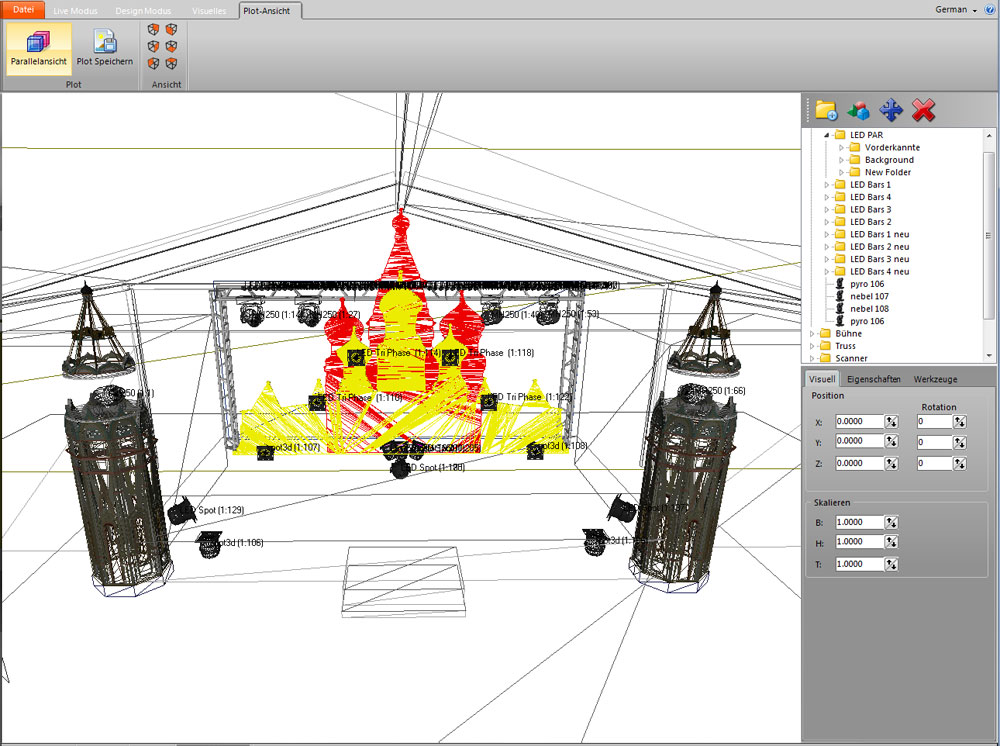The height and width of the screenshot is (746, 1000).
Task: Expand the LED Bars 1 folder
Action: pos(827,185)
